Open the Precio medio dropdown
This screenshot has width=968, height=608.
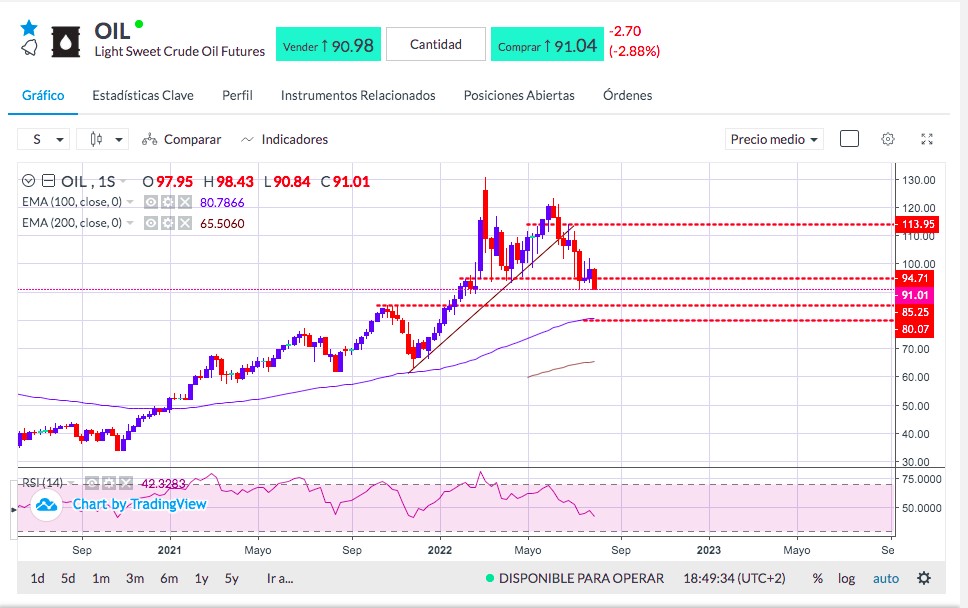click(x=774, y=140)
